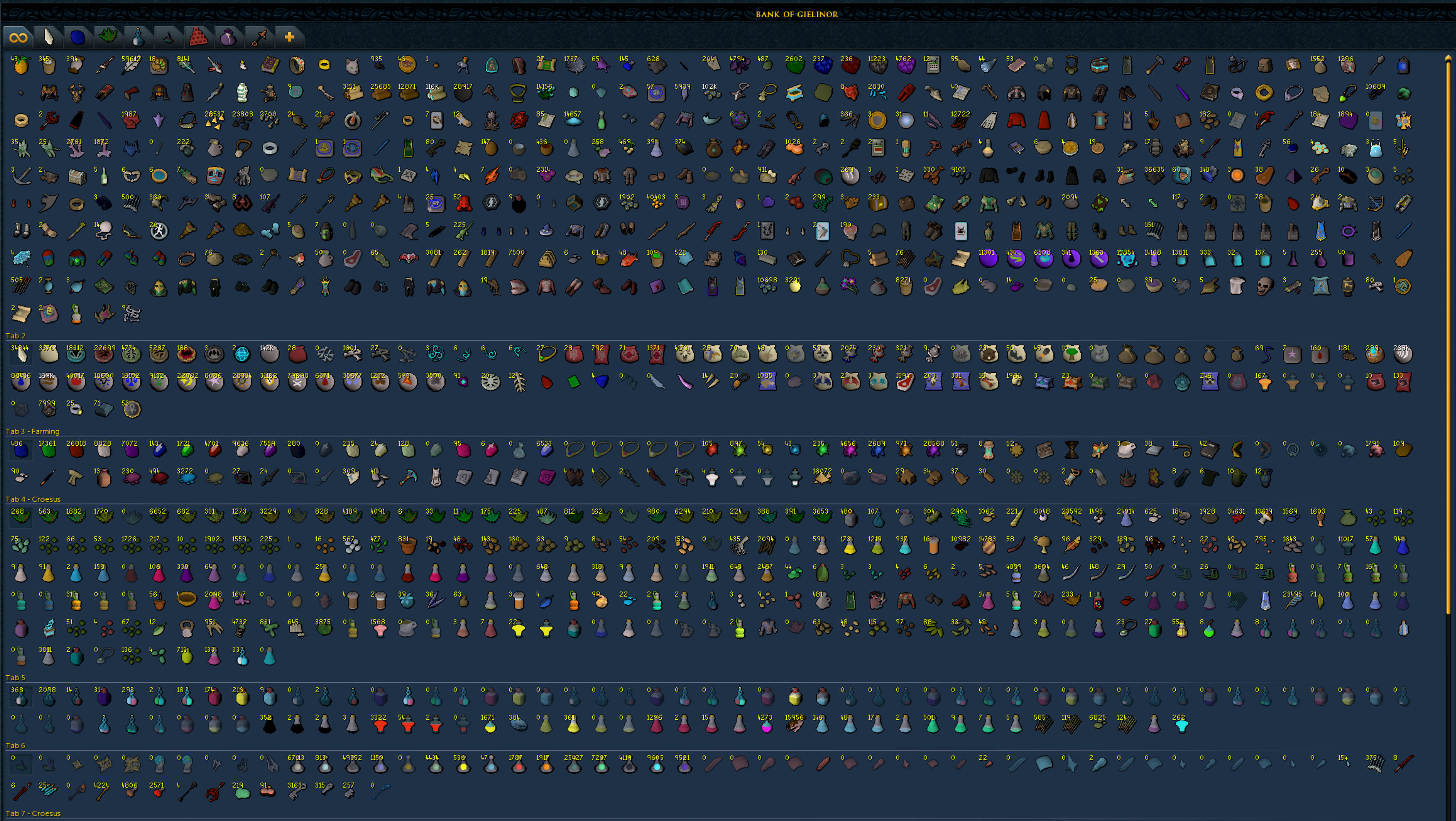The image size is (1456, 821).
Task: Select the feather stack of 59612
Action: pyautogui.click(x=131, y=65)
